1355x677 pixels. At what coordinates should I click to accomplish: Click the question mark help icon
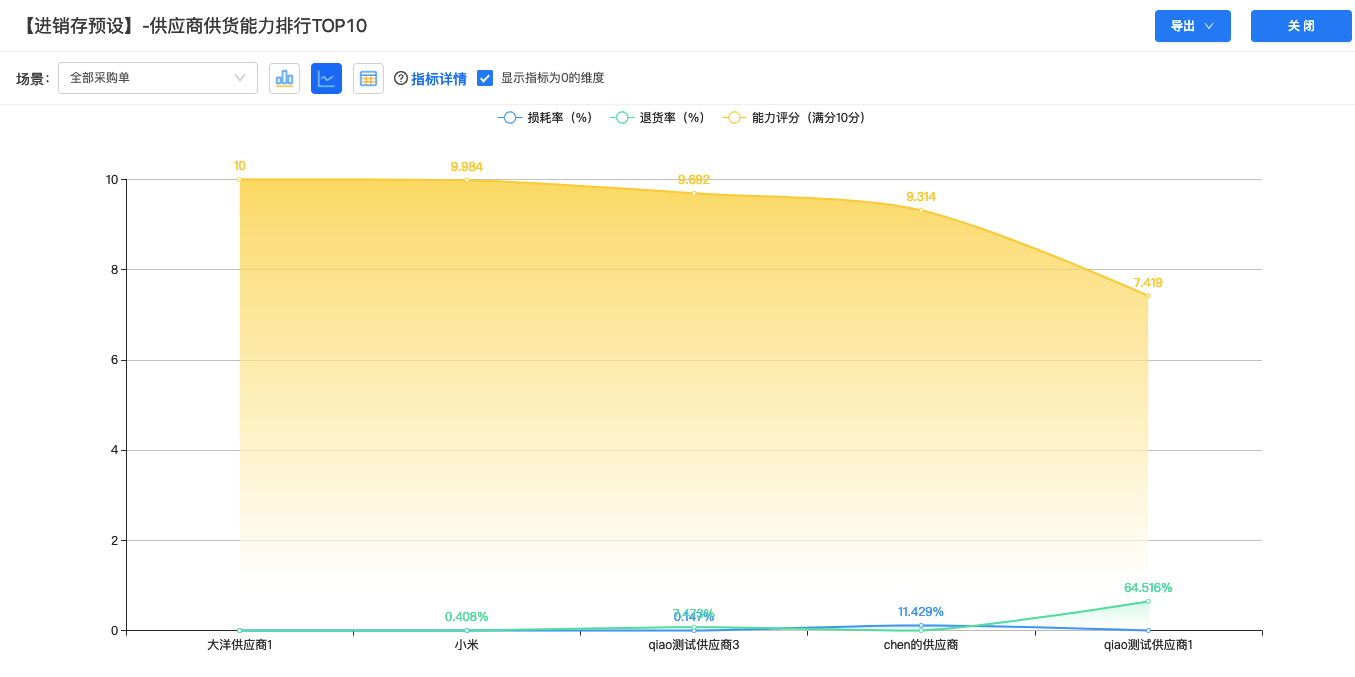point(401,78)
